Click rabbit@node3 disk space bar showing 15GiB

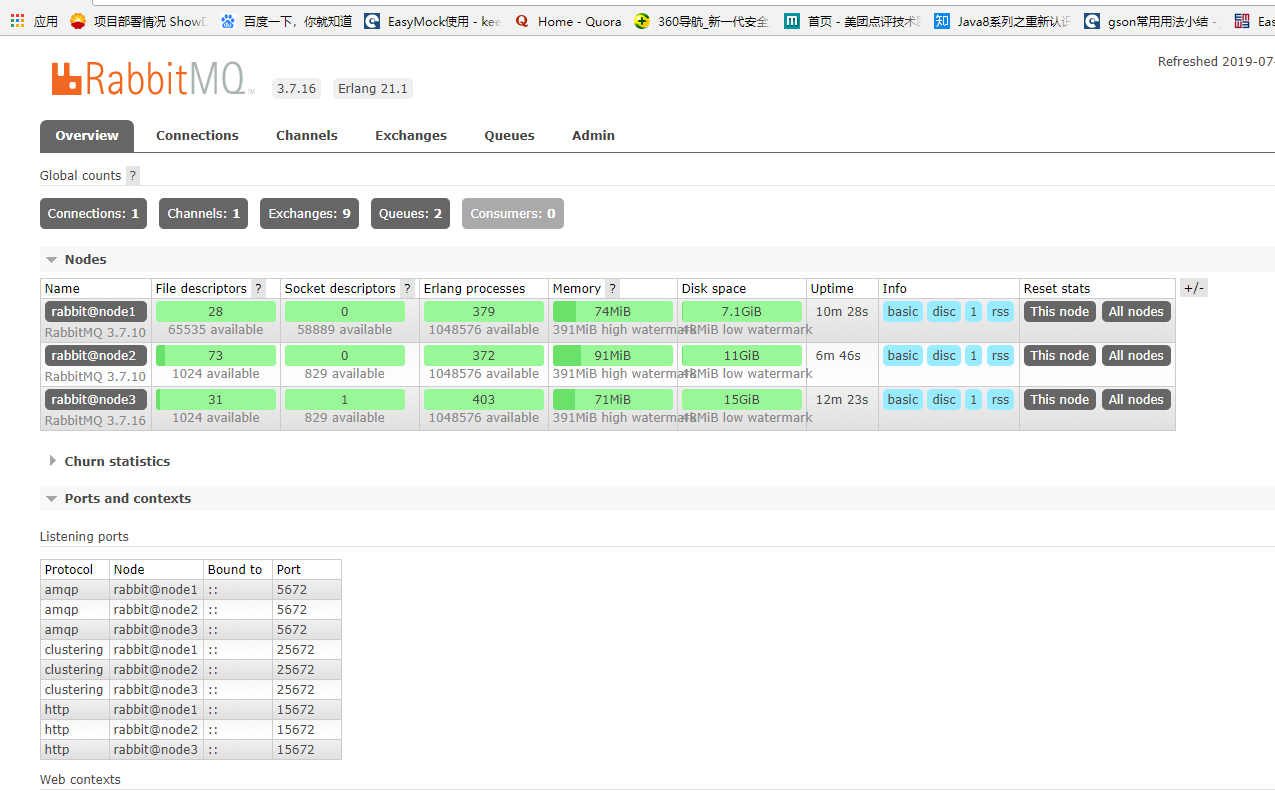742,399
